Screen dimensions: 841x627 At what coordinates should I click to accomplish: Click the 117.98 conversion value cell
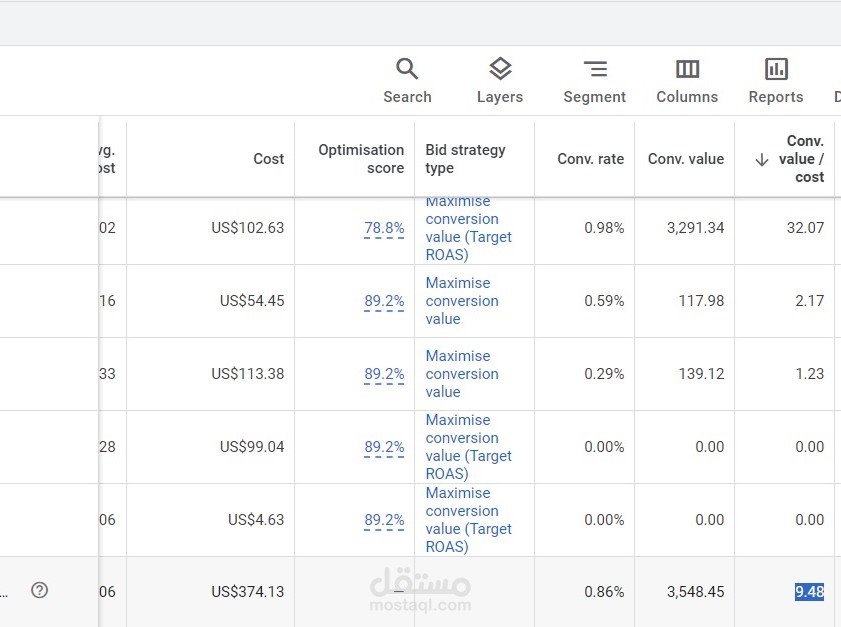pos(701,301)
